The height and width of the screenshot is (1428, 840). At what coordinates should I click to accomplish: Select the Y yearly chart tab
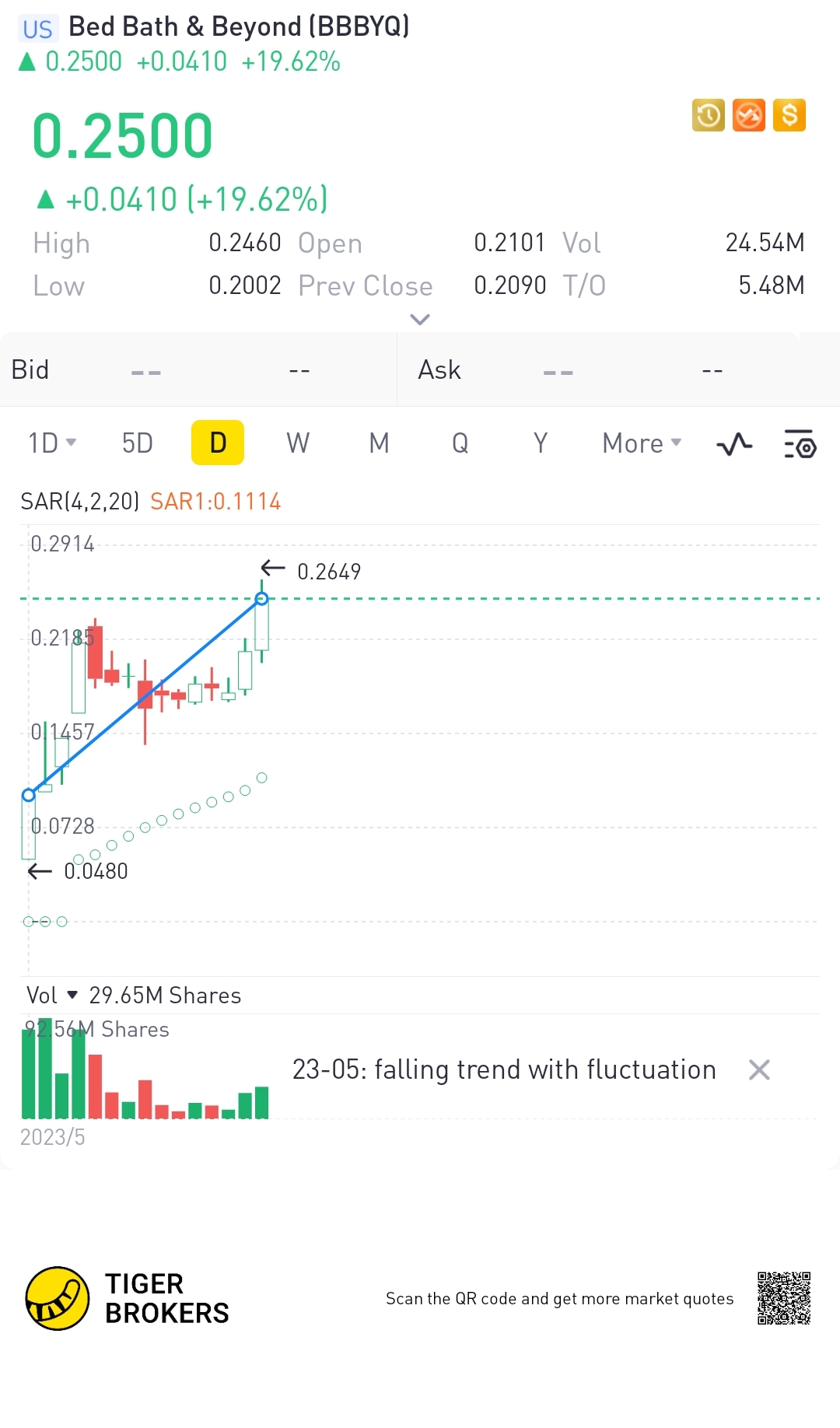coord(541,443)
